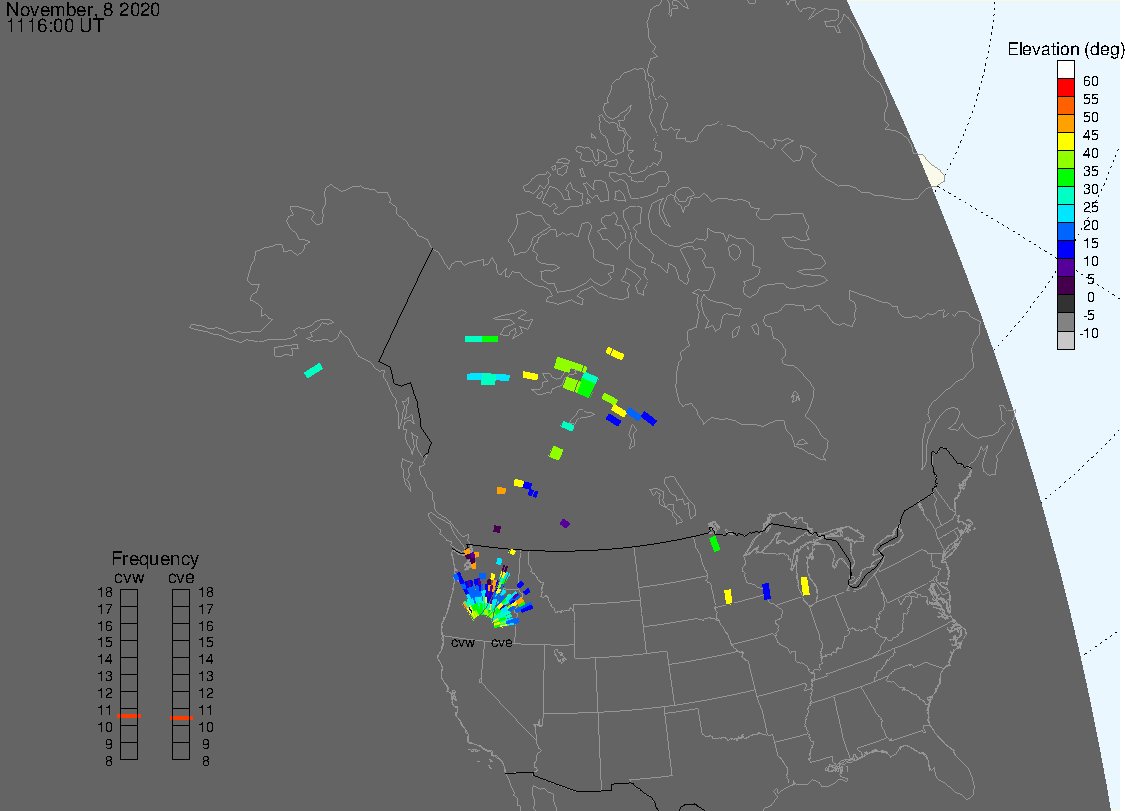This screenshot has height=811, width=1125.
Task: Click the red marker on cvw frequency bar
Action: click(x=129, y=716)
